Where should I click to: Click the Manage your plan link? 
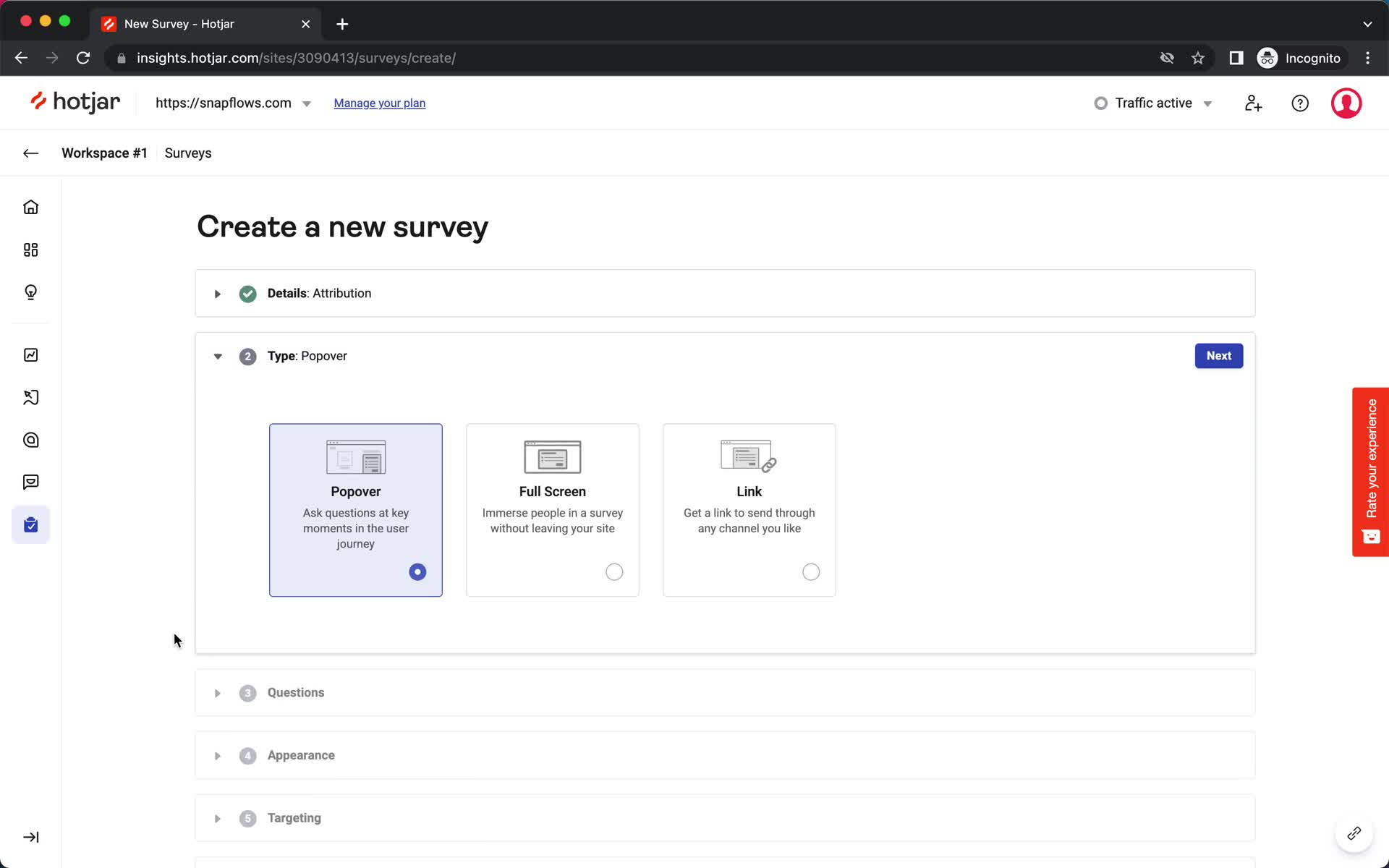[379, 103]
